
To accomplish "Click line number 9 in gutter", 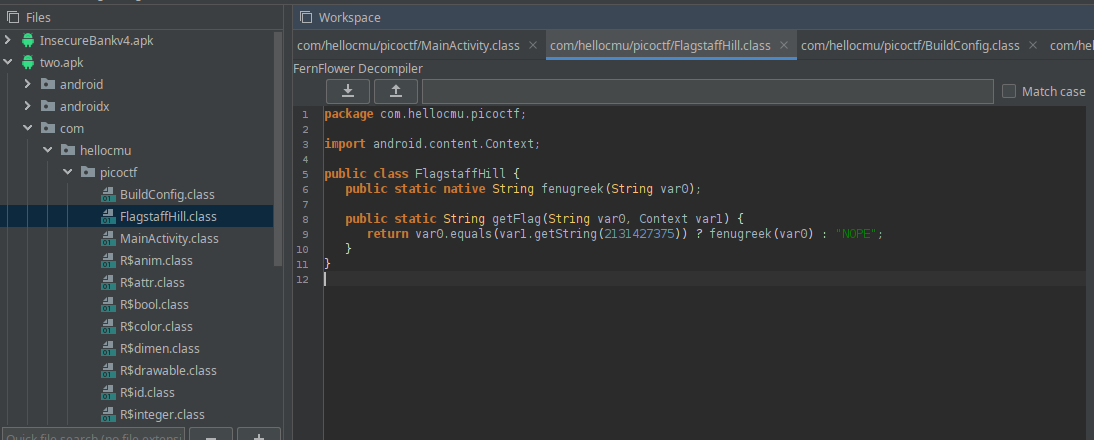I will click(x=305, y=234).
